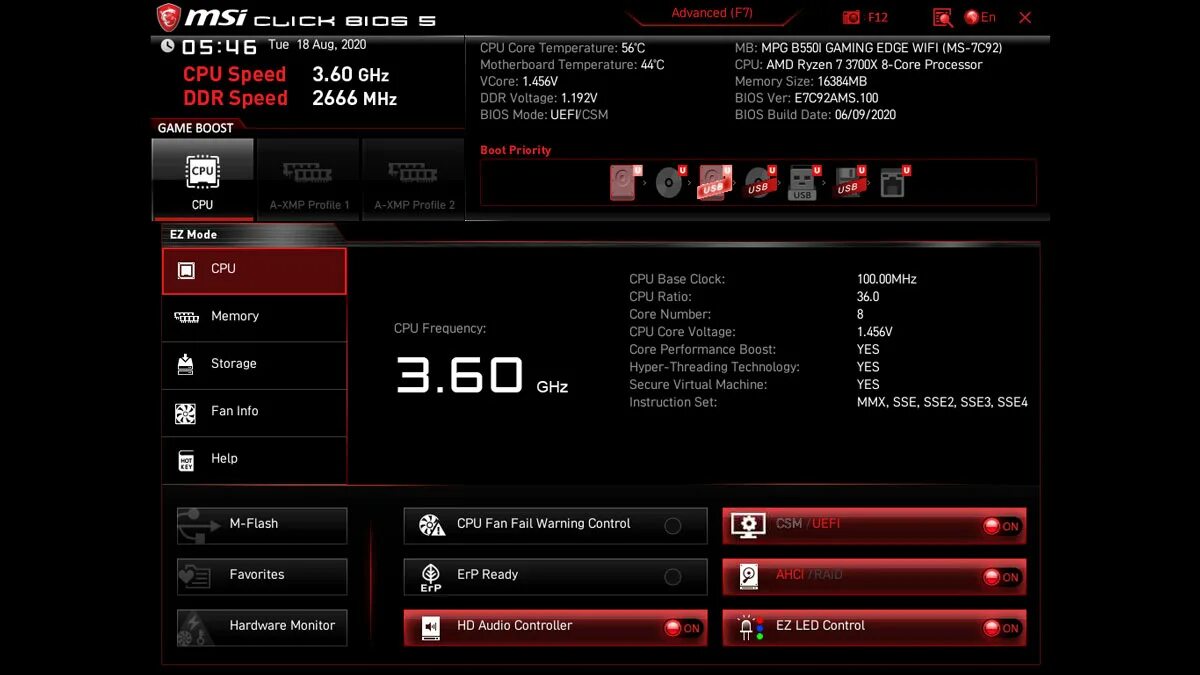Click the ErP leaf icon
This screenshot has width=1200, height=675.
[431, 577]
